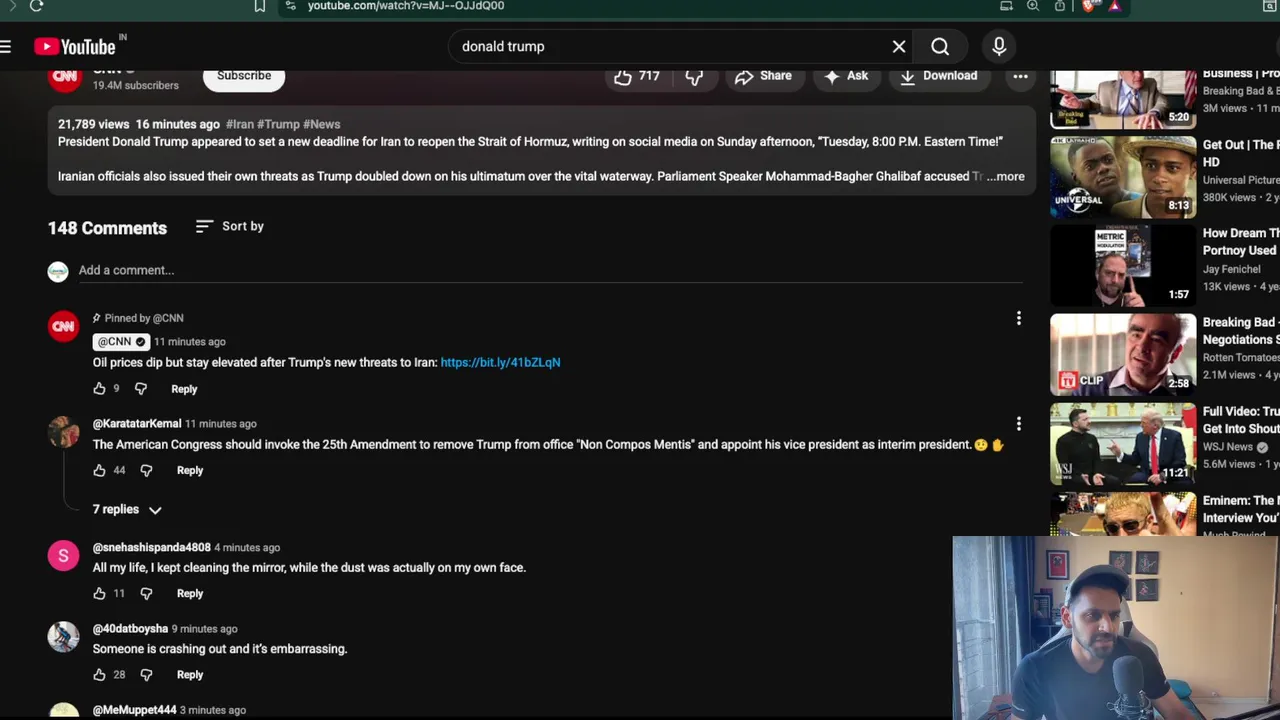Click the browser address bar URL

pyautogui.click(x=406, y=6)
